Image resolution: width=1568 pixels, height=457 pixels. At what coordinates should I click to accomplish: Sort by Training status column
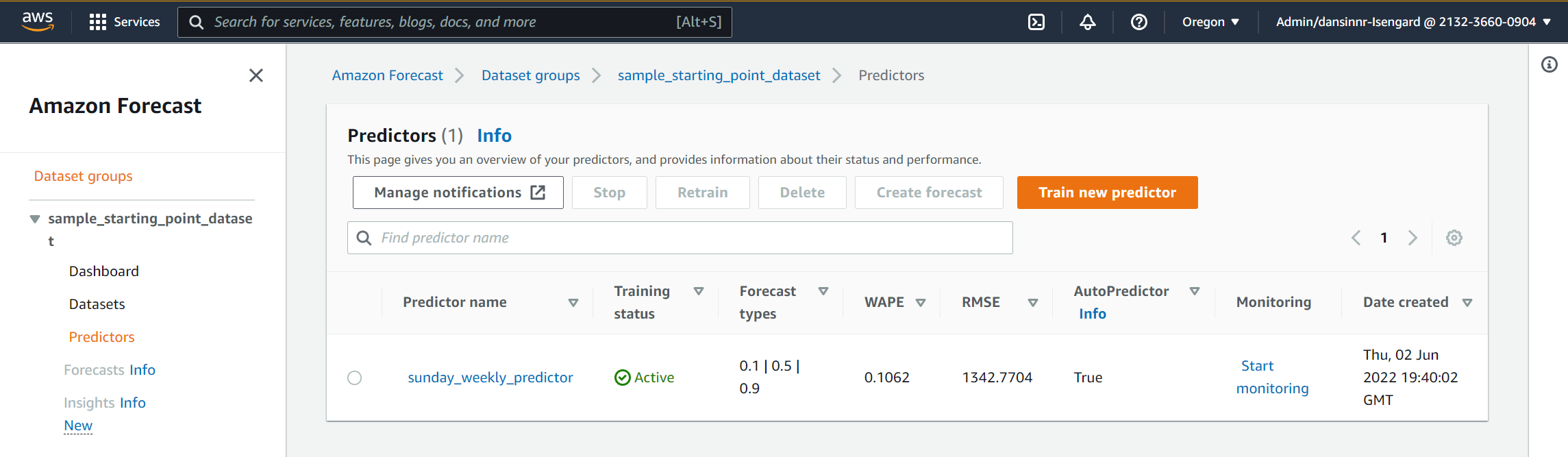(x=699, y=291)
